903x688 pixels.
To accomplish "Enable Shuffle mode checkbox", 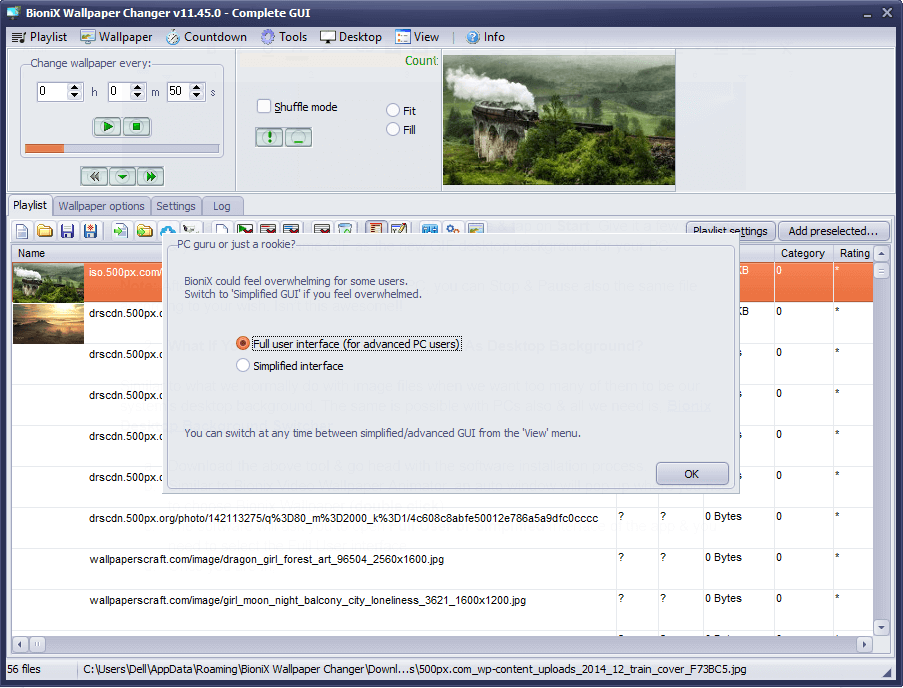I will point(264,107).
